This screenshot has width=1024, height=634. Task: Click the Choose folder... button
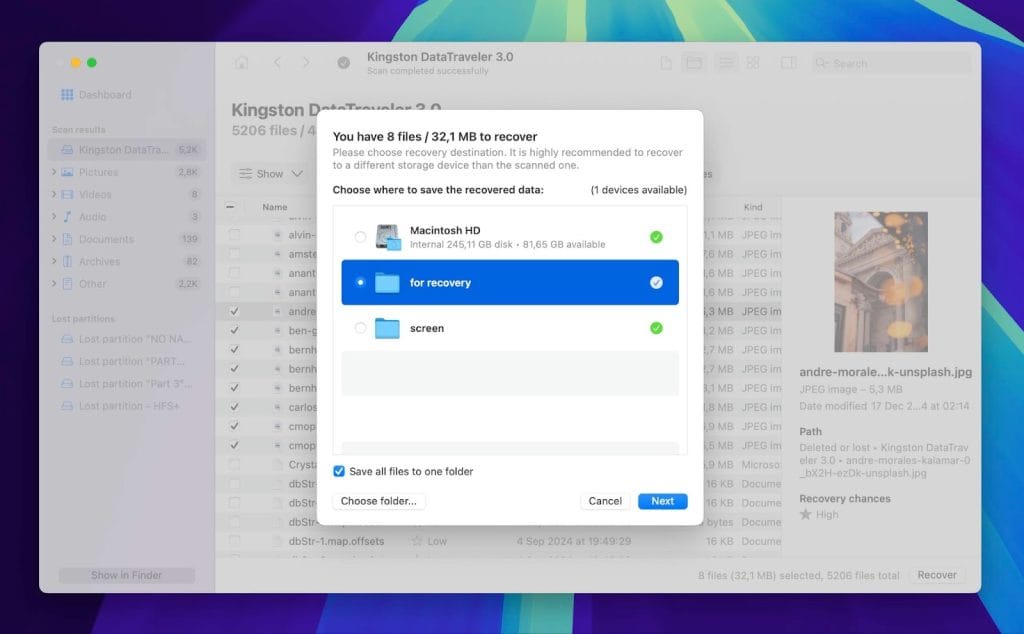[379, 501]
